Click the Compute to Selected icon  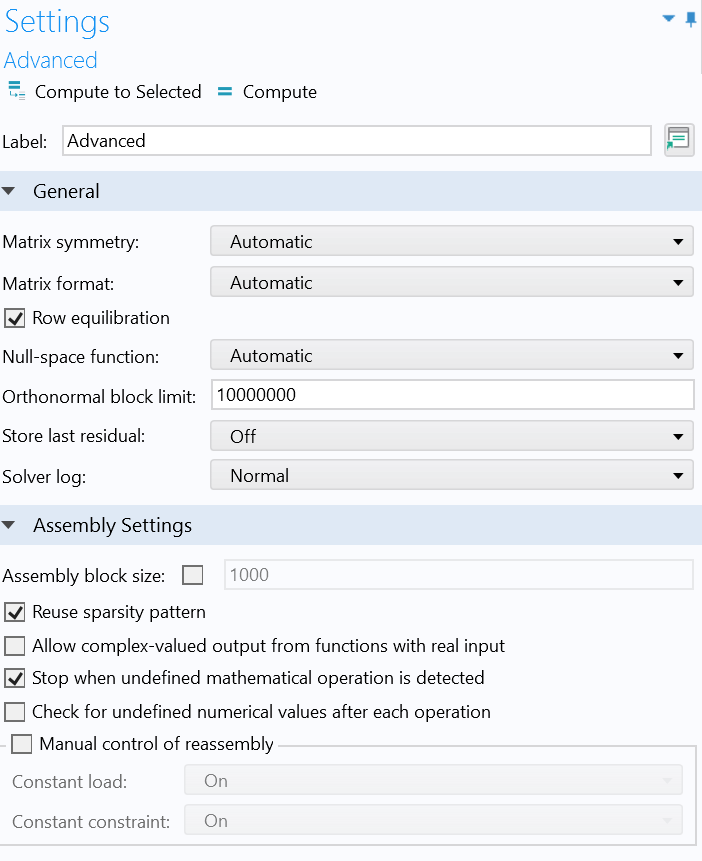click(16, 92)
